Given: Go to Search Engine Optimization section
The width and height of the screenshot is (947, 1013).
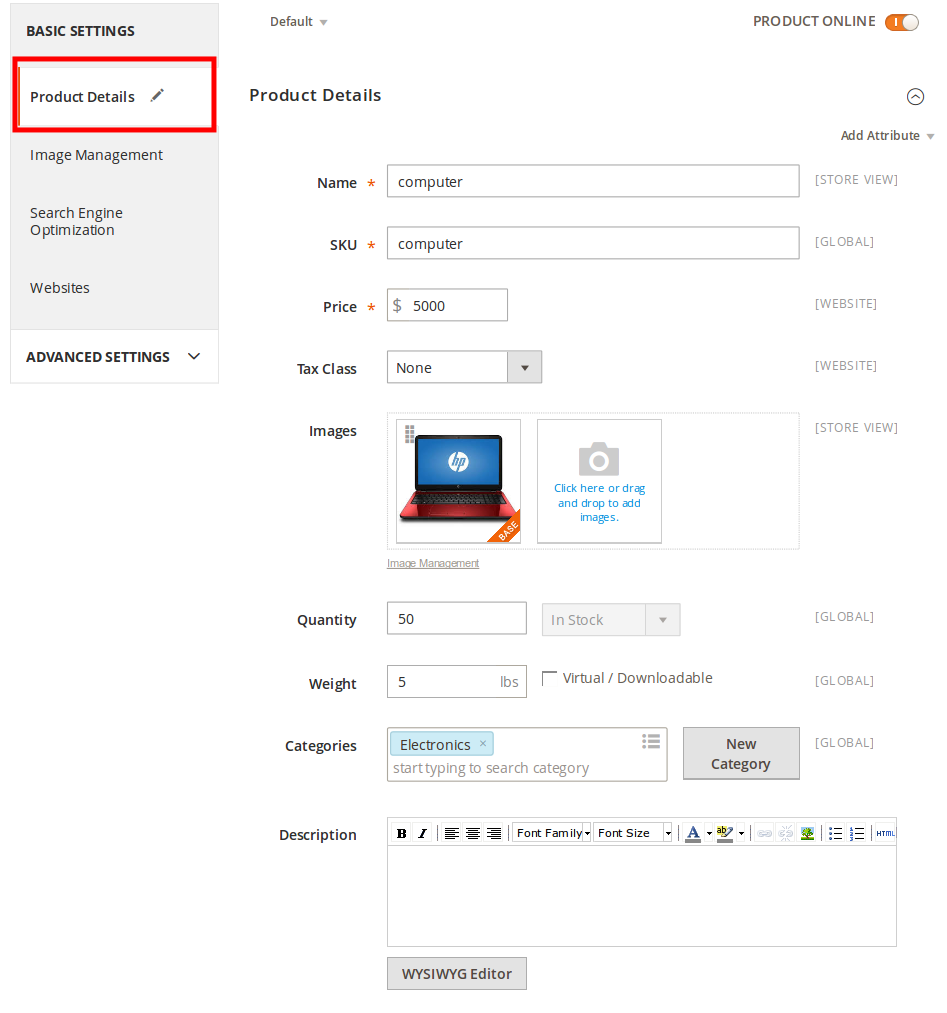Looking at the screenshot, I should [x=76, y=221].
